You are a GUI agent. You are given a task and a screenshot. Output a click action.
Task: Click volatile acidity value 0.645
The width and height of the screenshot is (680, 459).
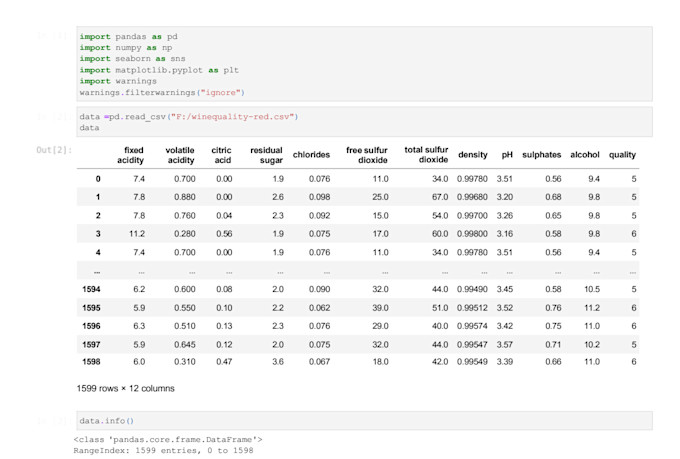185,344
